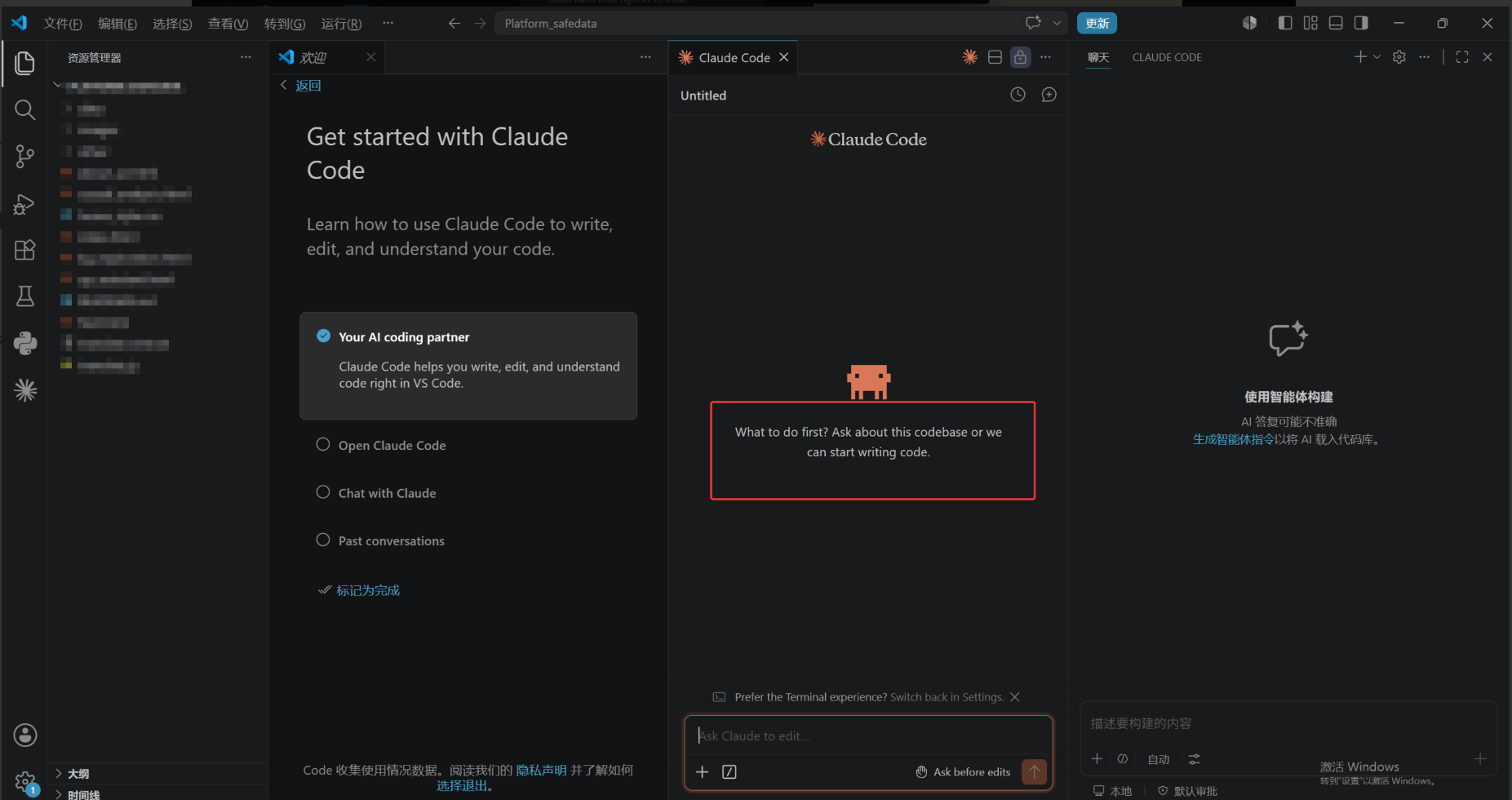Open the Explorer view in the activity bar

(x=24, y=63)
